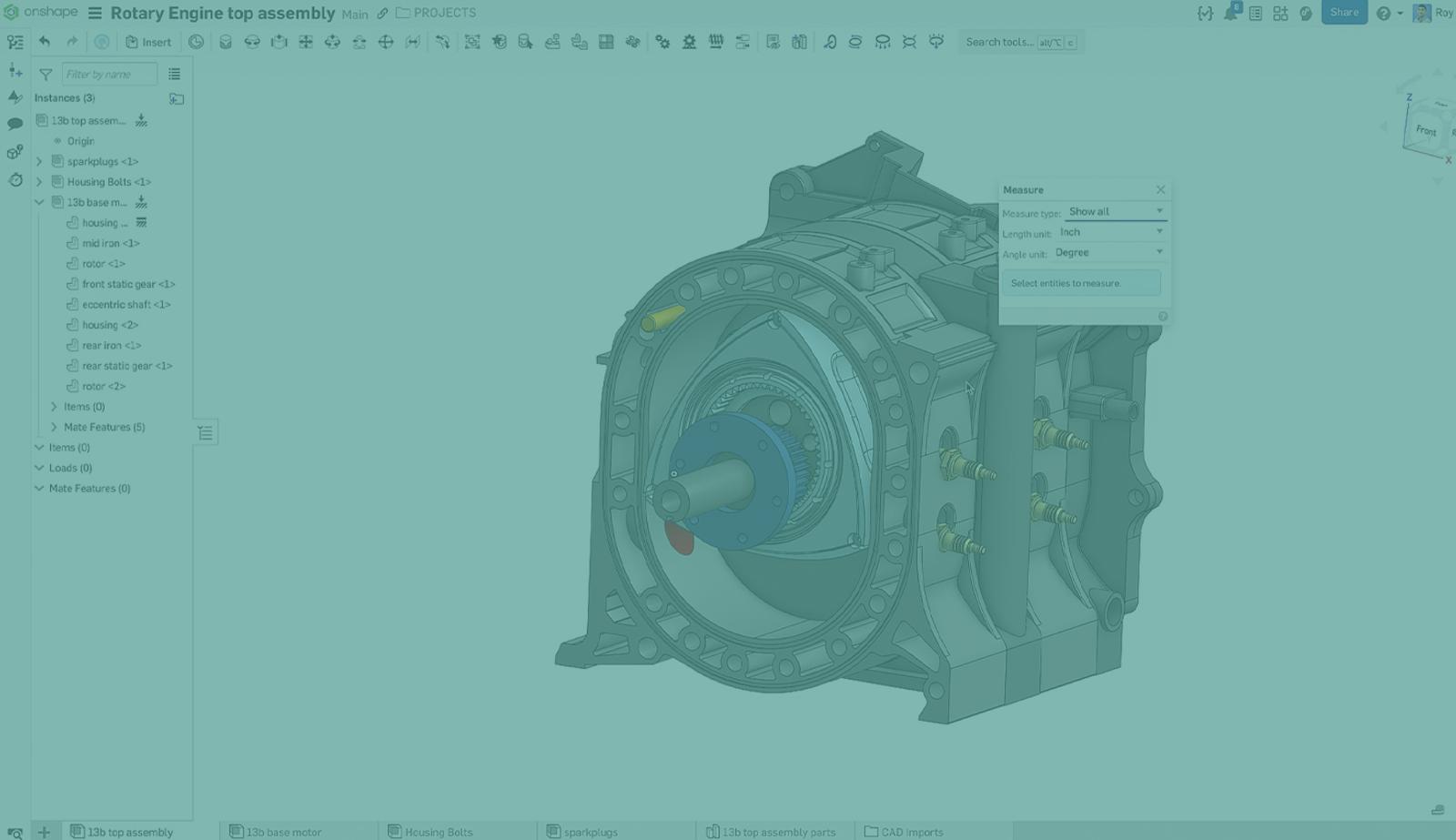The image size is (1456, 840).
Task: Open the Measure type dropdown
Action: pyautogui.click(x=1115, y=211)
